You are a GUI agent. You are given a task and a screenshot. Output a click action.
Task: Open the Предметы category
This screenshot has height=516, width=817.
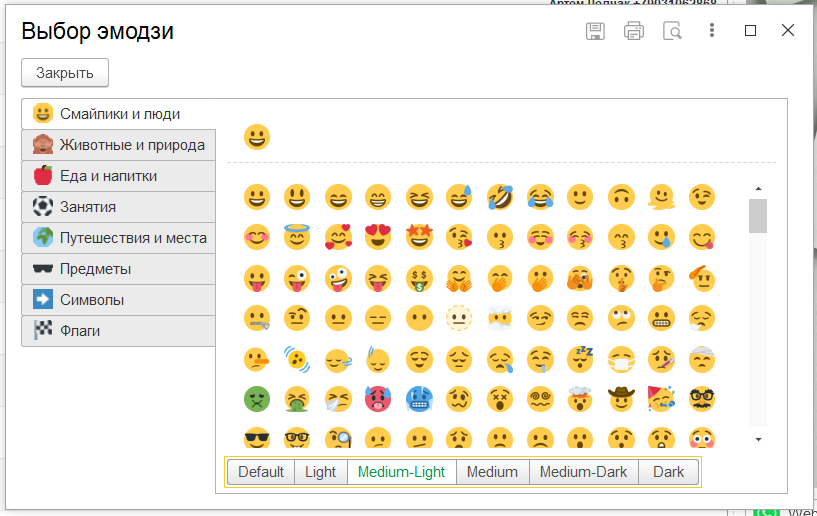point(118,269)
